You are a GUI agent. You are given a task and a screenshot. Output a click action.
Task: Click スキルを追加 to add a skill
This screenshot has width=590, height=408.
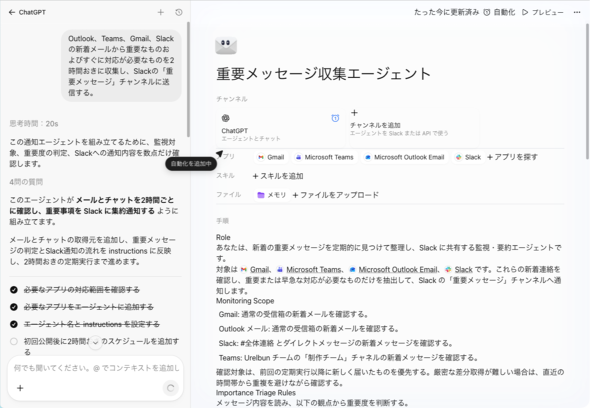[278, 176]
